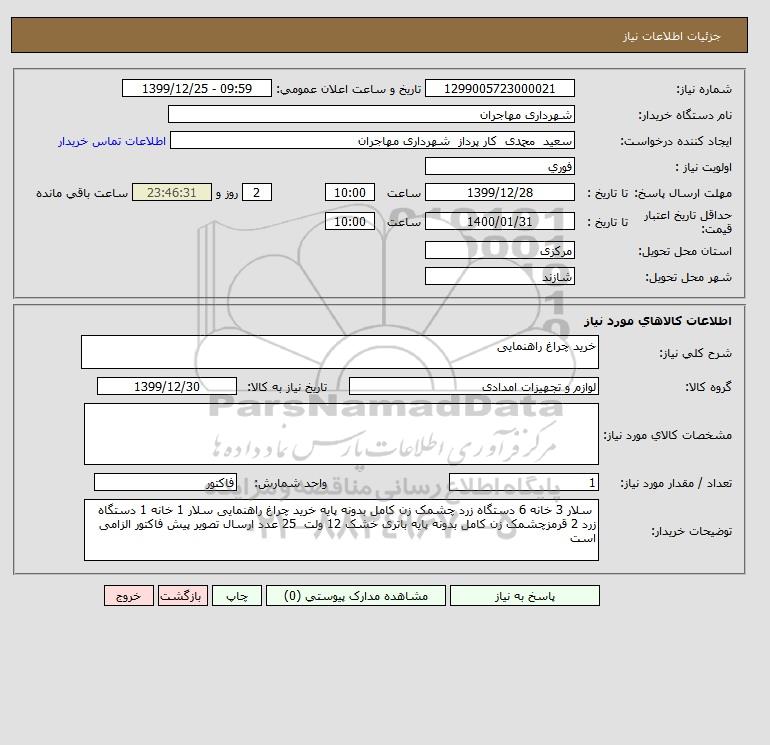This screenshot has height=745, width=770.
Task: Click the remaining time counter 23:46:31
Action: click(172, 193)
